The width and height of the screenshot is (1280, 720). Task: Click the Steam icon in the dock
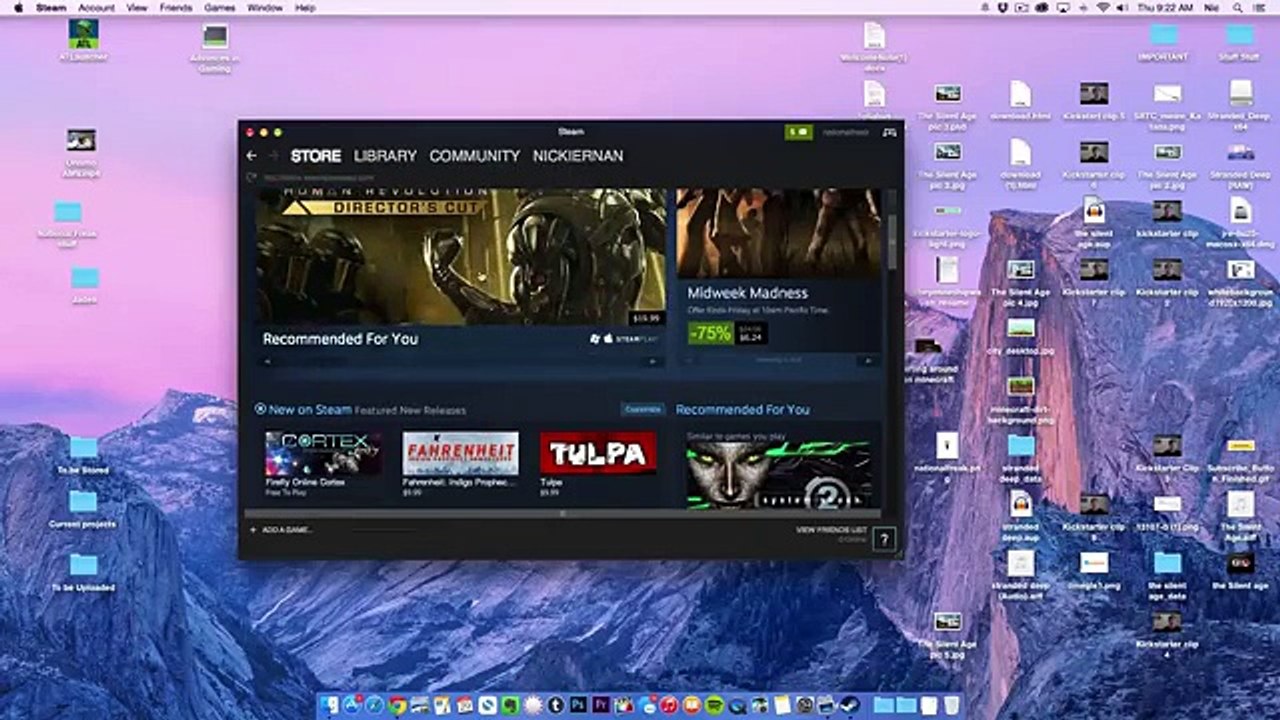point(850,705)
